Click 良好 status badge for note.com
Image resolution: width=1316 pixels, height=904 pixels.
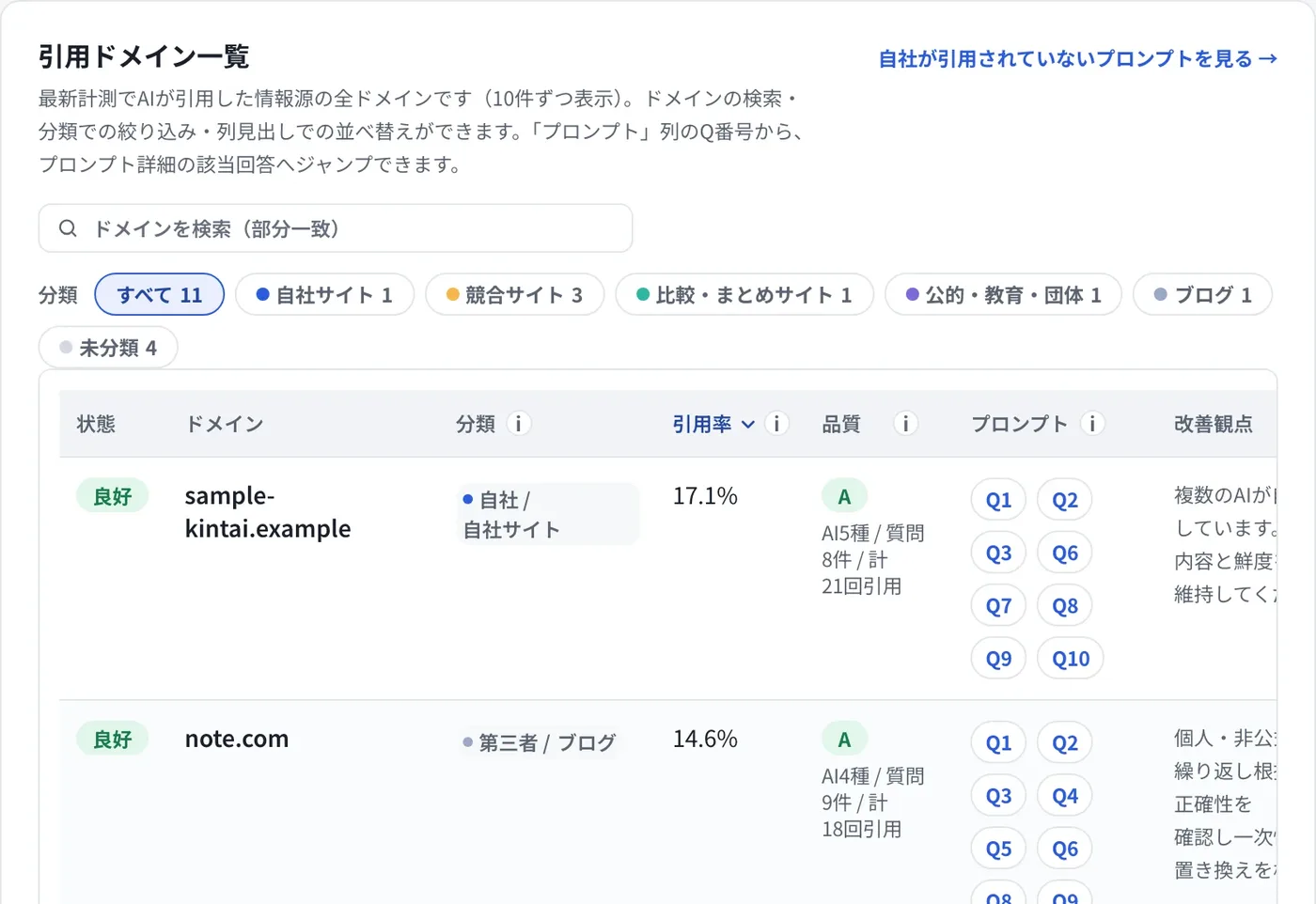click(113, 740)
